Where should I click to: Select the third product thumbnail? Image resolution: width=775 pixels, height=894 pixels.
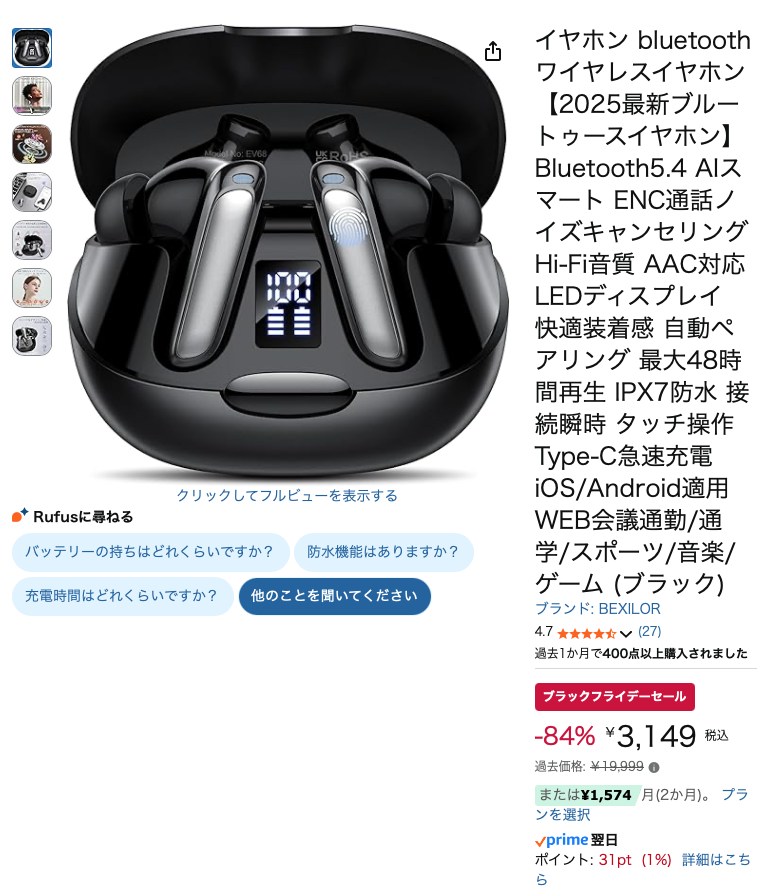tap(32, 144)
